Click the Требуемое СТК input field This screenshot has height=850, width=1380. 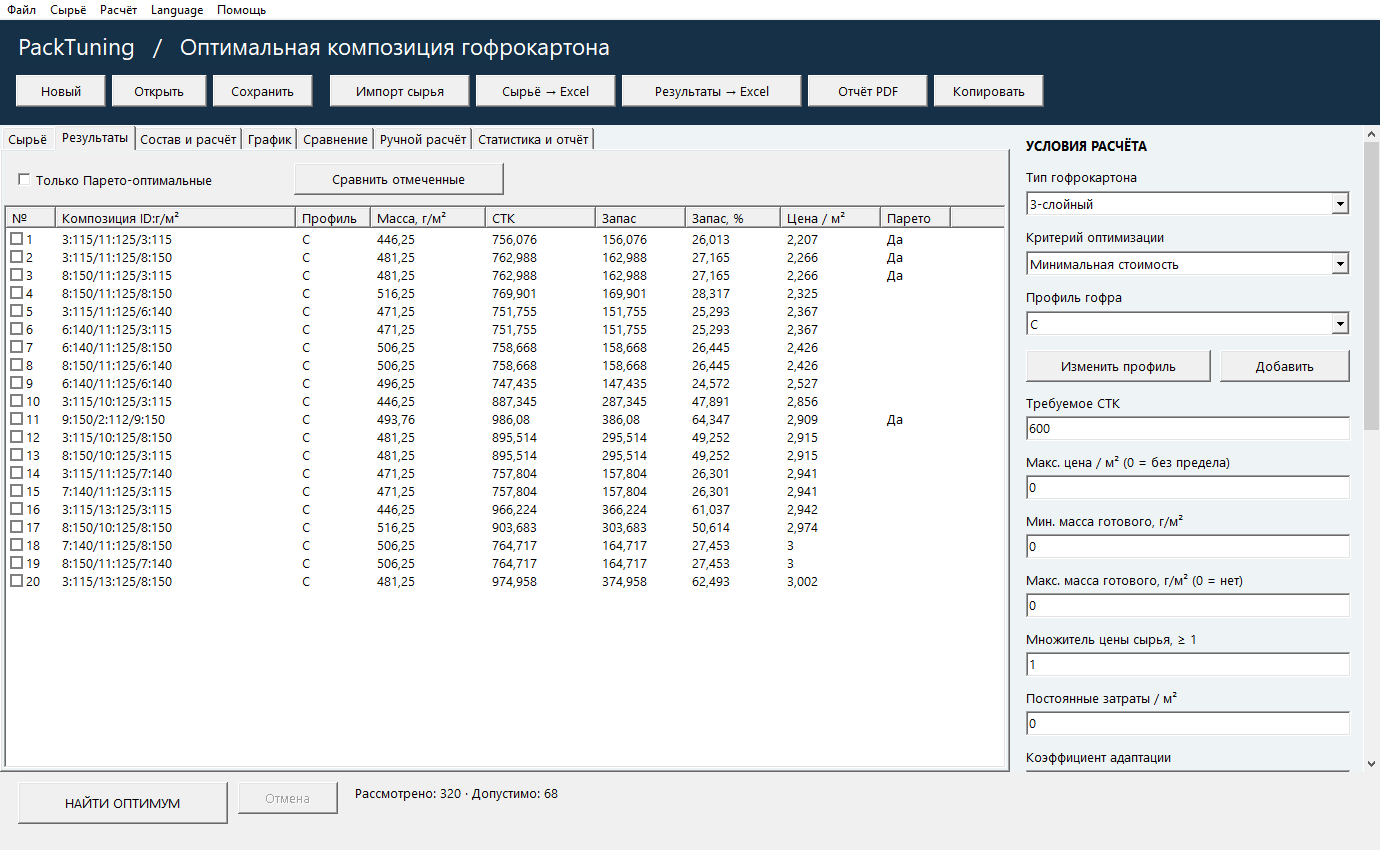[1188, 428]
